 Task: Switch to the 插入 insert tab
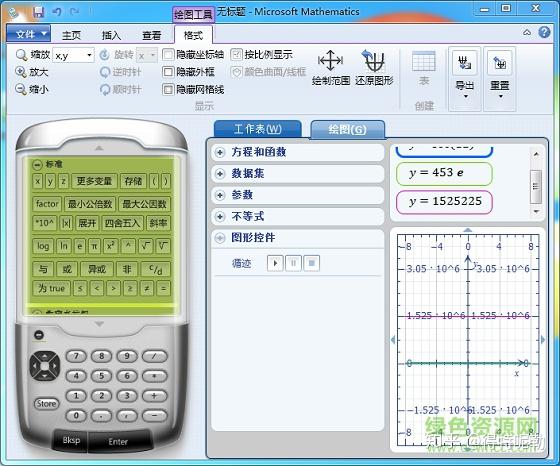tap(111, 35)
